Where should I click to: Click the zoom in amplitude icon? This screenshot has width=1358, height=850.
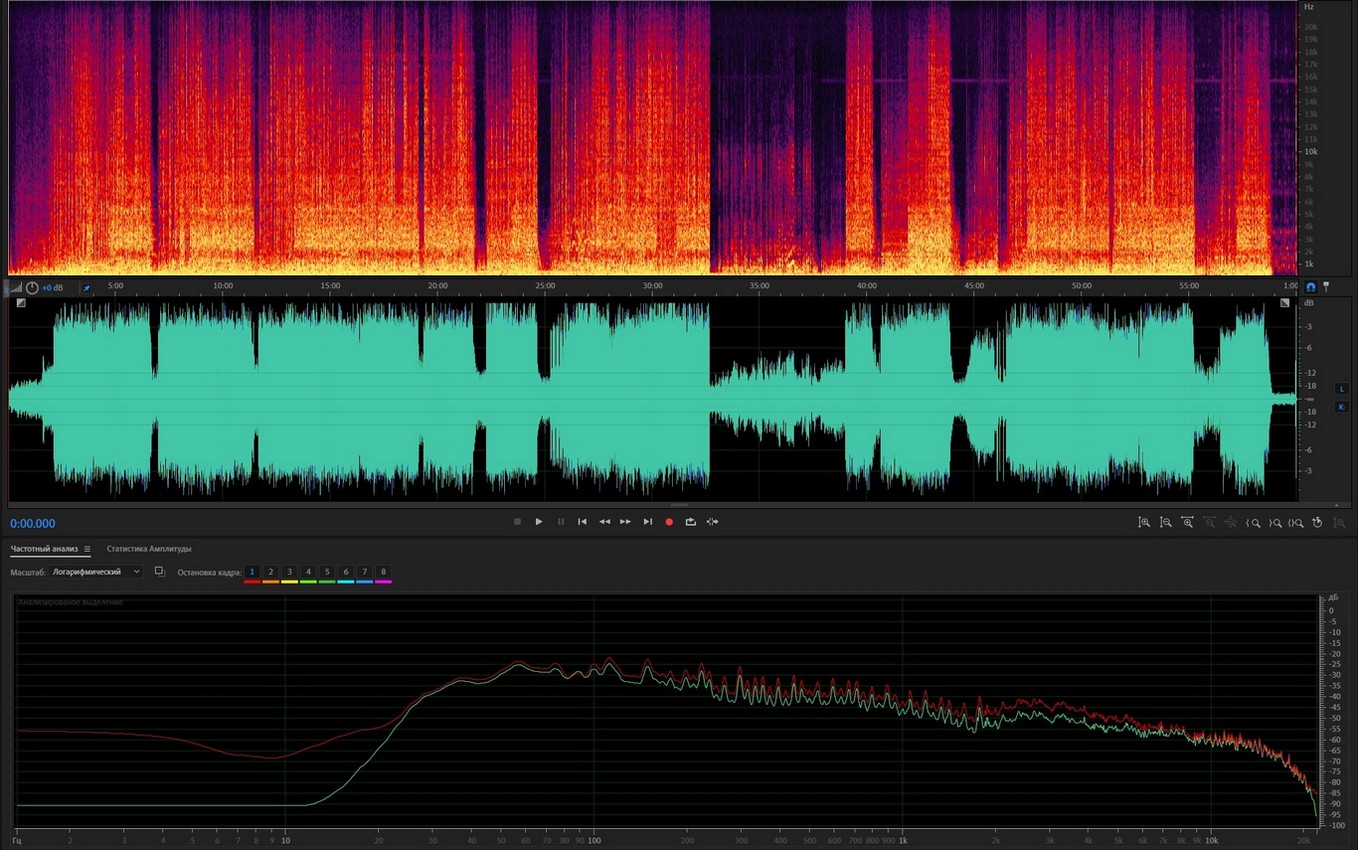click(1144, 522)
